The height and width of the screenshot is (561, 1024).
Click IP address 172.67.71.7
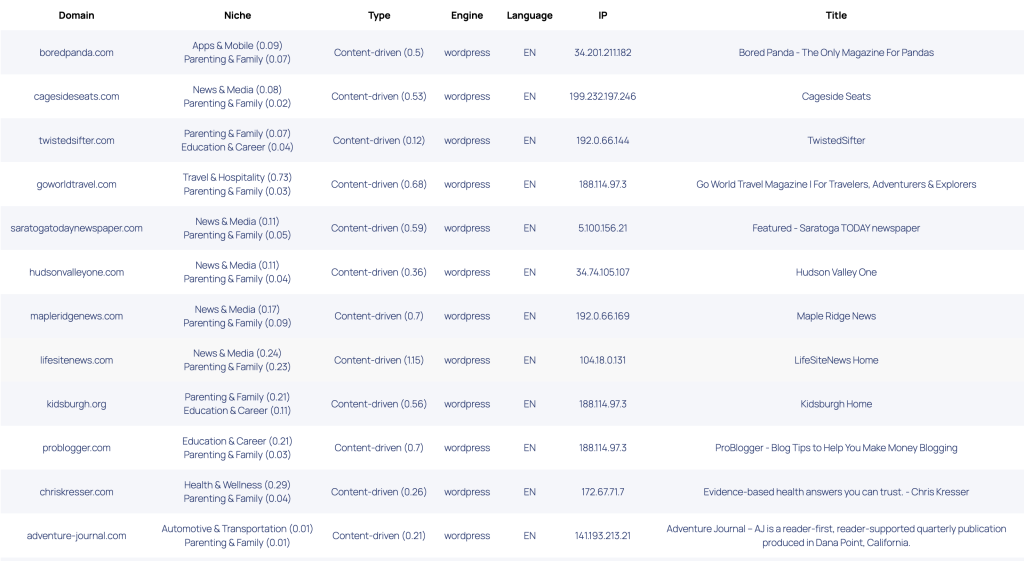[x=603, y=492]
